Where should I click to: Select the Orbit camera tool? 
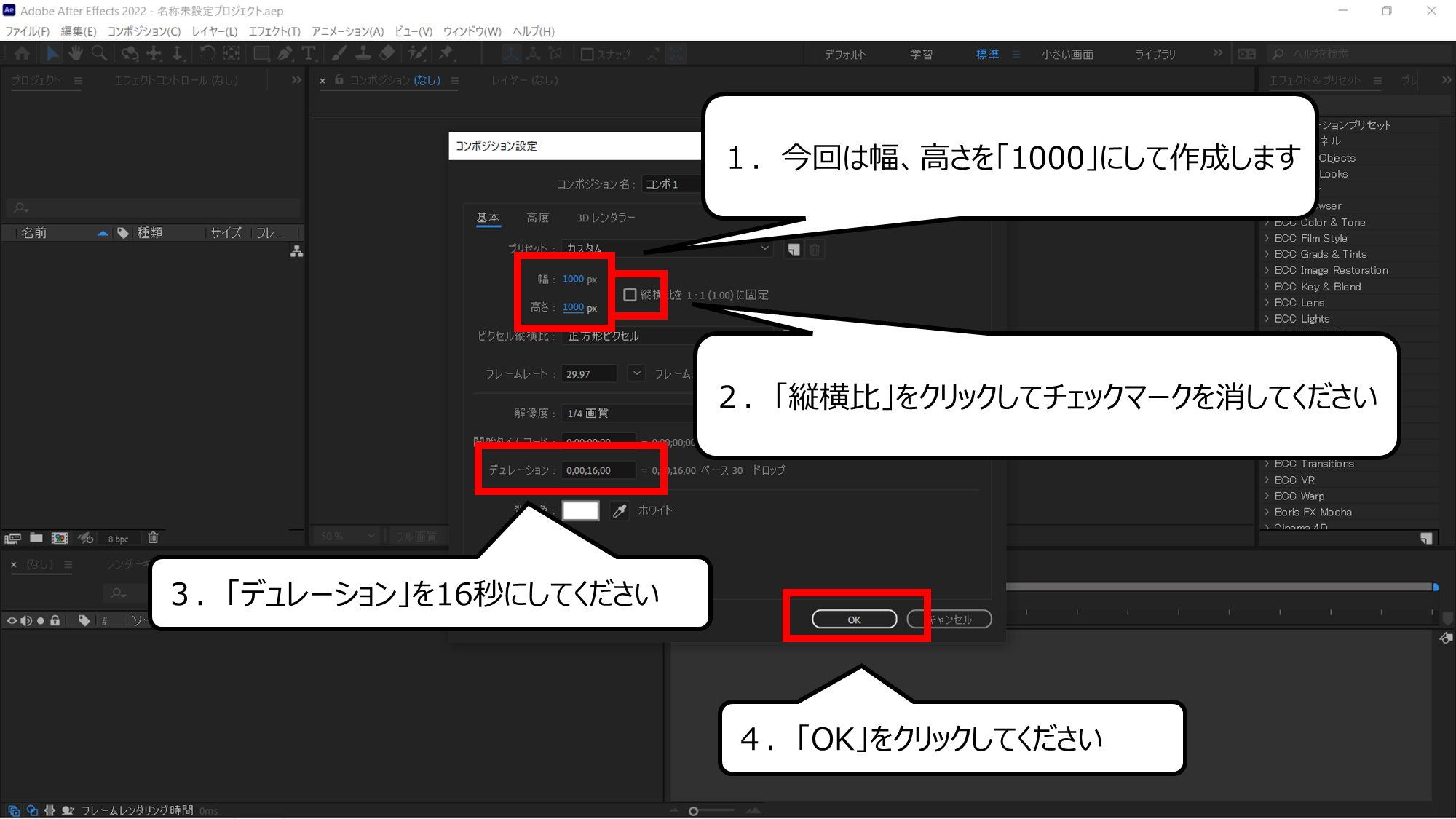[130, 53]
